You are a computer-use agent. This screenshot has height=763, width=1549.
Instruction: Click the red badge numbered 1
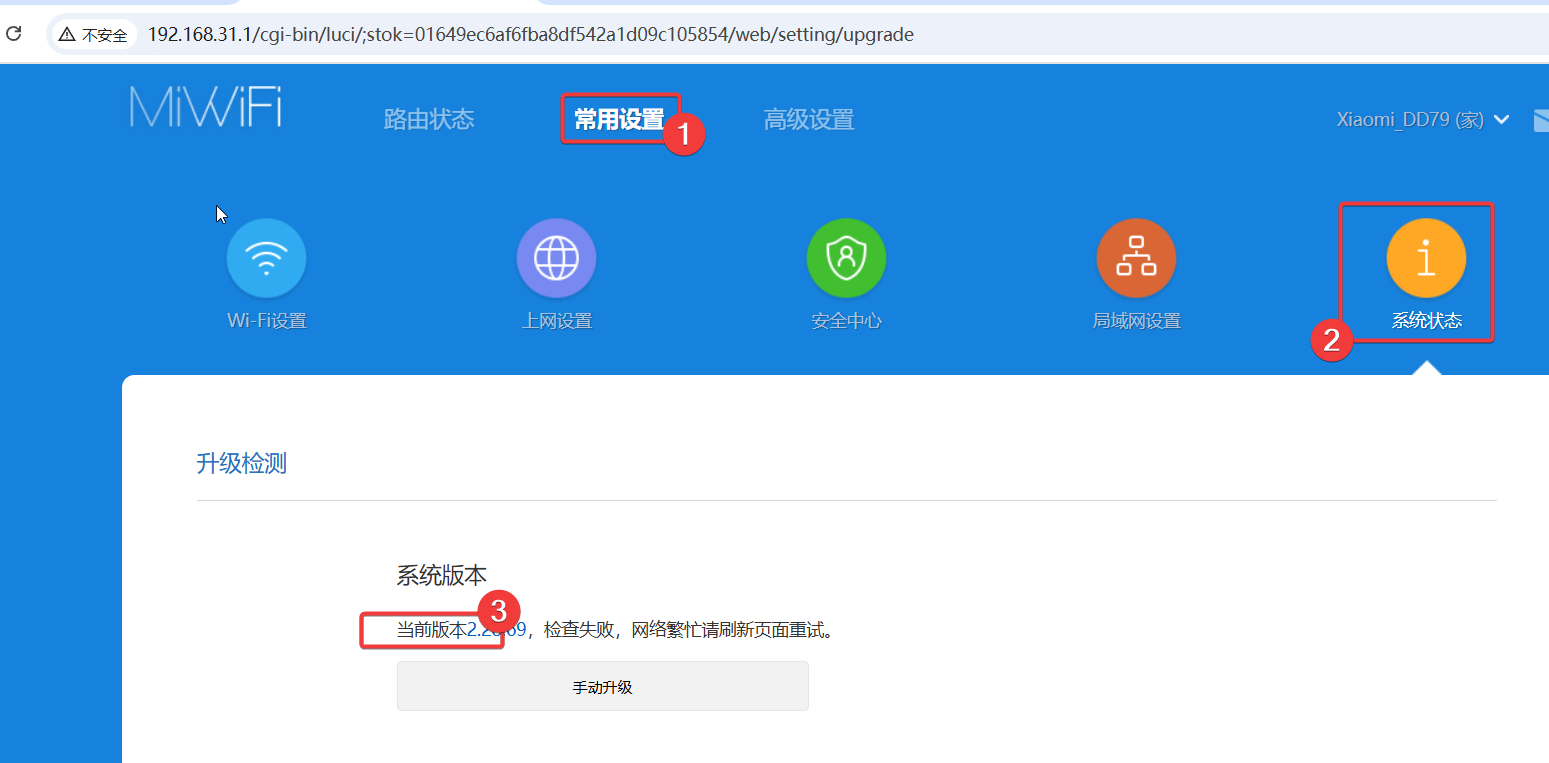(685, 135)
